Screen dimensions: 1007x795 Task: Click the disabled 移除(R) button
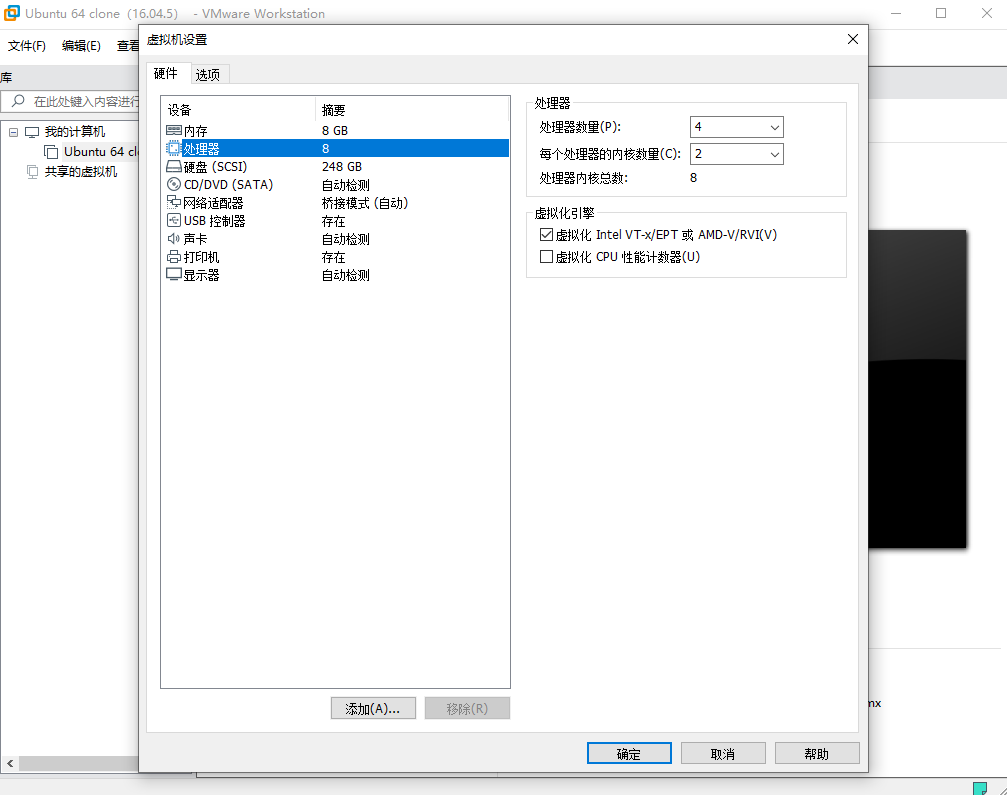pyautogui.click(x=467, y=708)
